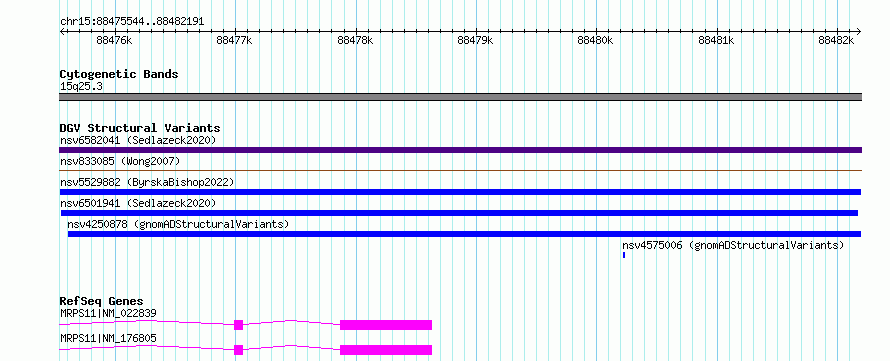Image resolution: width=890 pixels, height=361 pixels.
Task: Select the gray 15q25.3 cytogenetic band bar
Action: 460,97
